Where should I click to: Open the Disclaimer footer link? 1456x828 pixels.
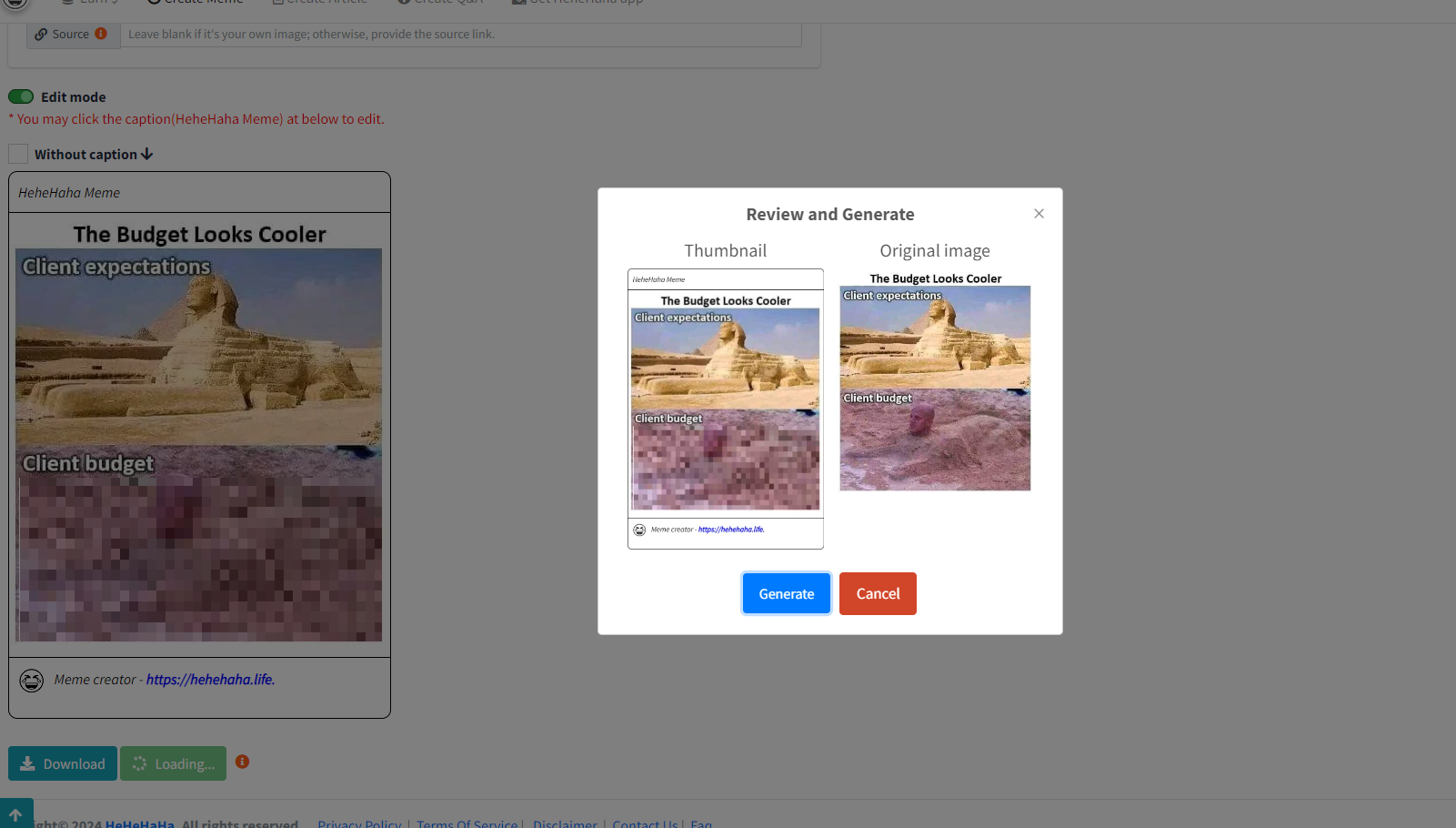565,823
